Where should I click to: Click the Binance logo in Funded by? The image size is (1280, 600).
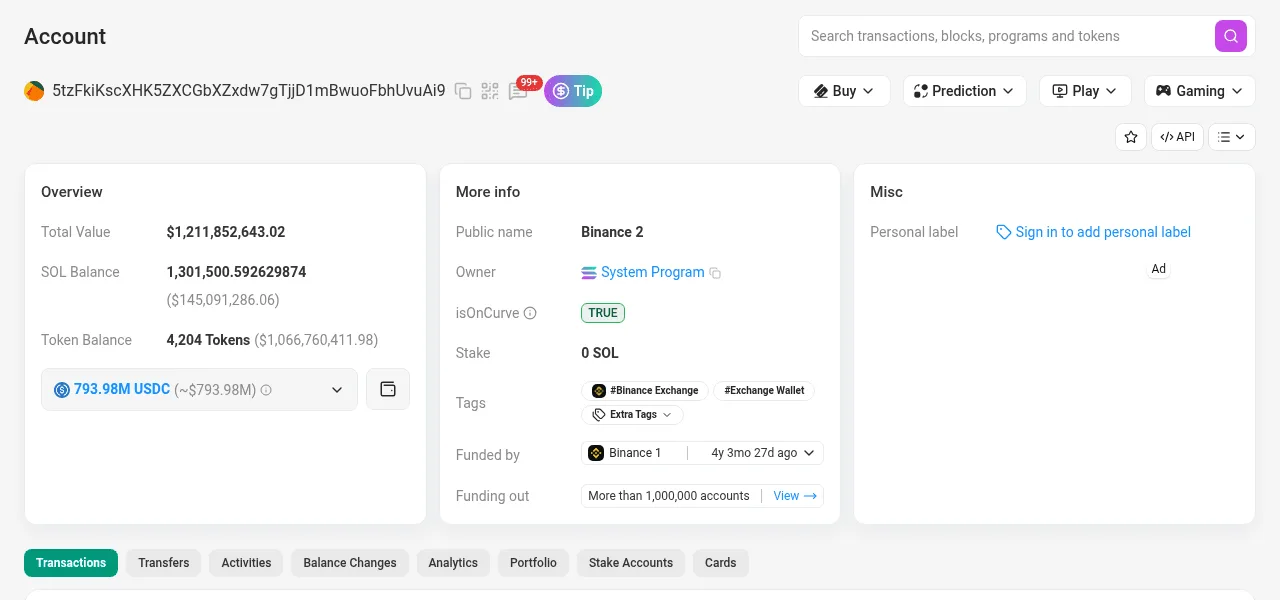click(596, 453)
